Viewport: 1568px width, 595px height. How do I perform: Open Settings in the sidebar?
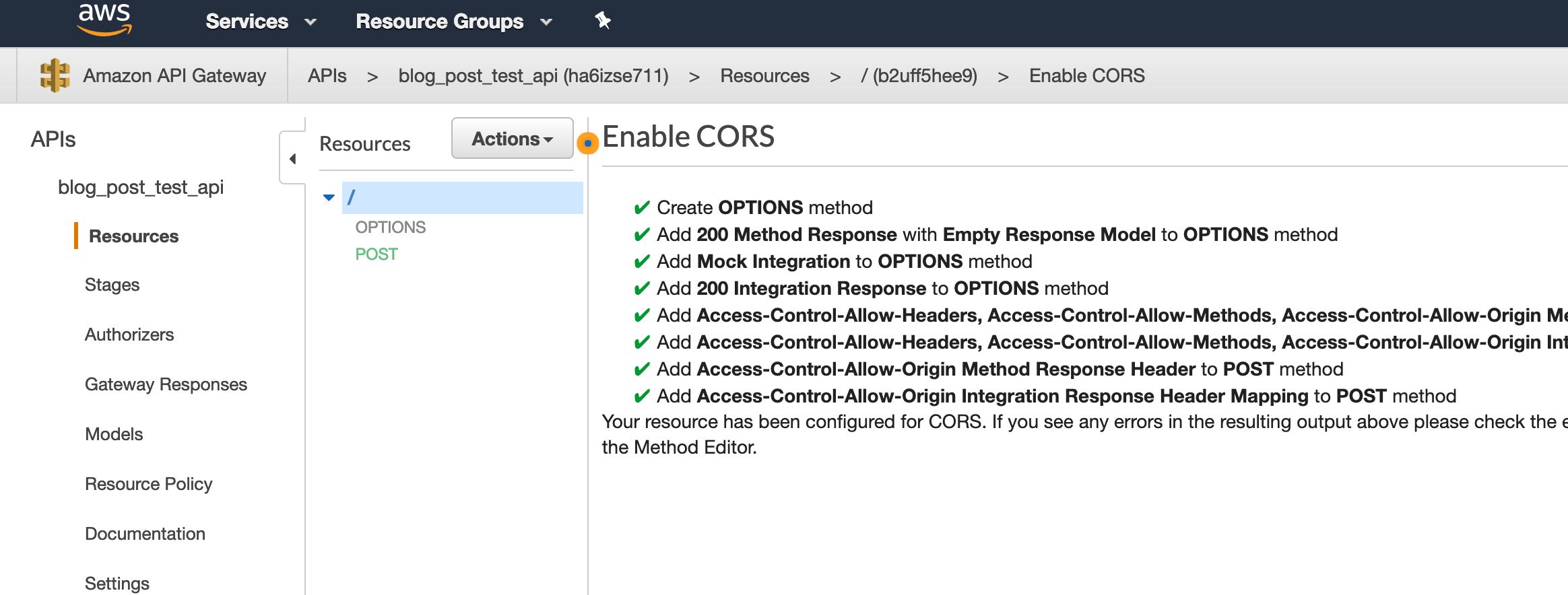(117, 584)
